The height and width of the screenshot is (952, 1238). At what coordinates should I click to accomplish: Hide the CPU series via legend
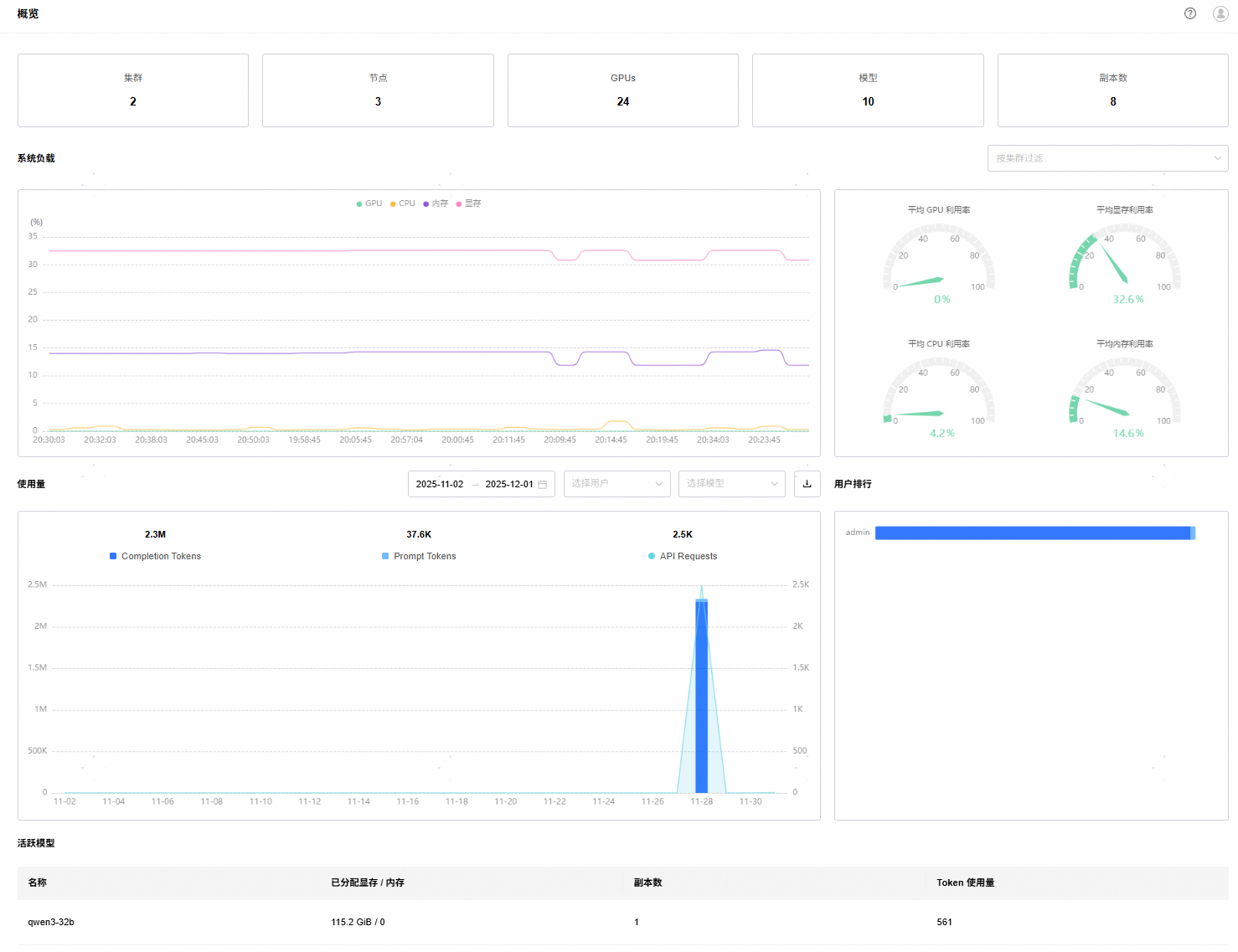coord(403,203)
